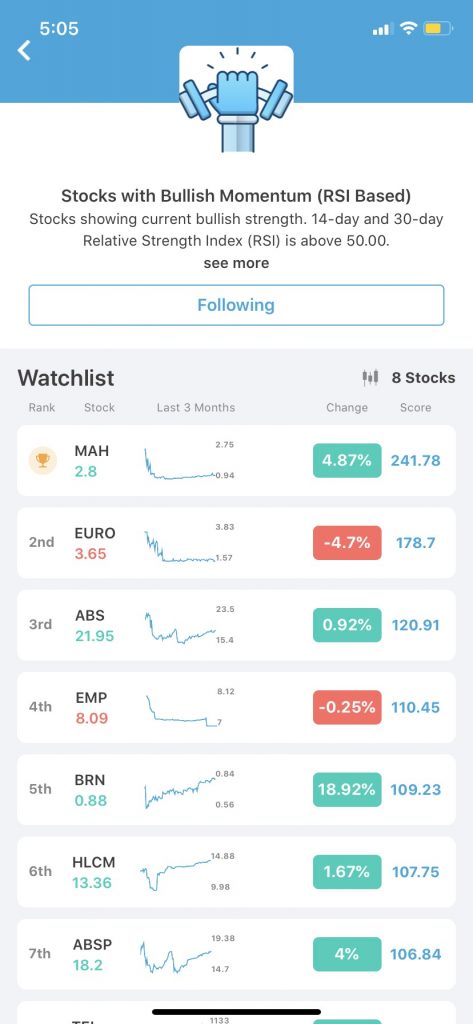Viewport: 473px width, 1024px height.
Task: Expand description with see more
Action: [x=236, y=263]
